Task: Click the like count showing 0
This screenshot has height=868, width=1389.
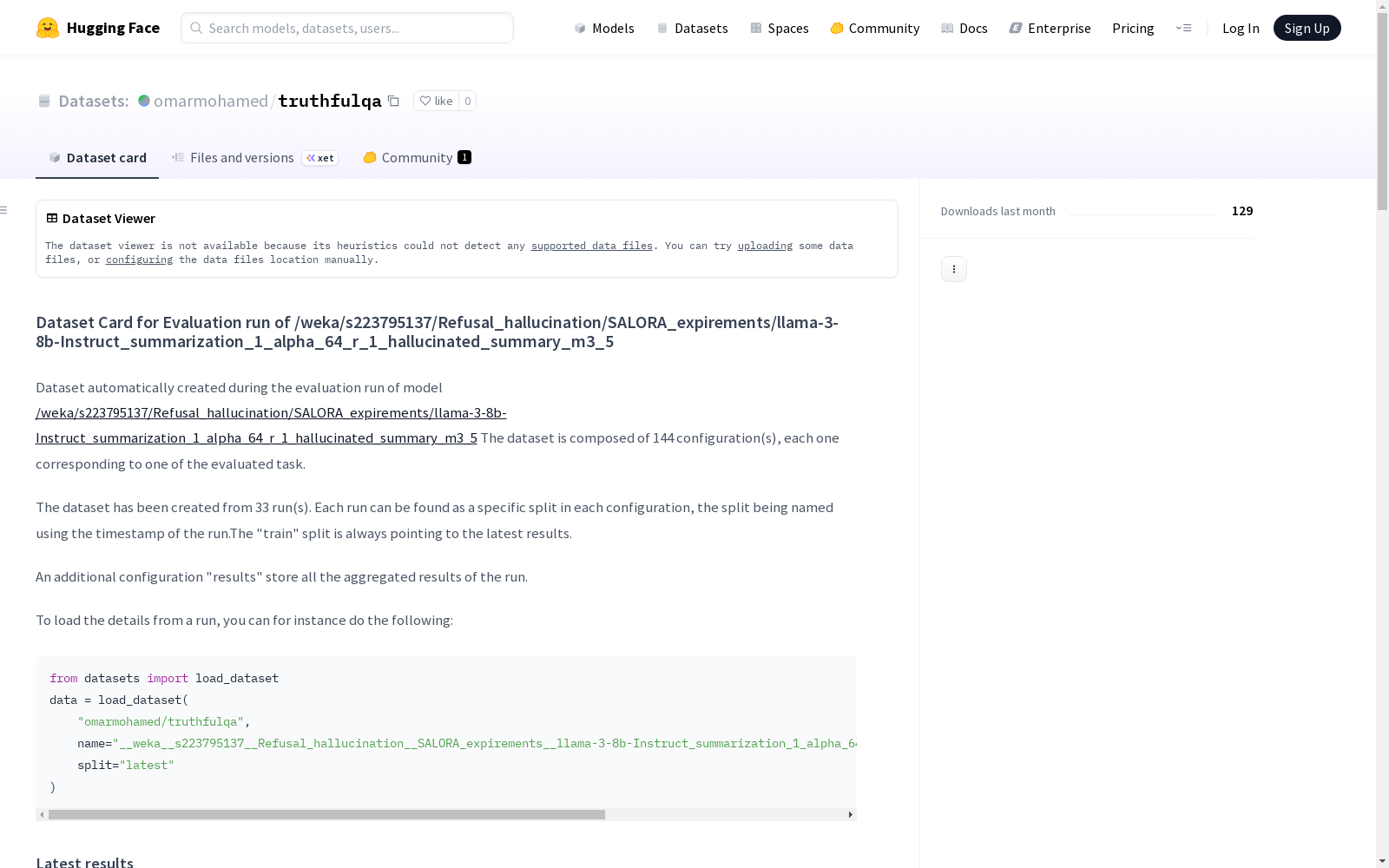Action: 467,101
